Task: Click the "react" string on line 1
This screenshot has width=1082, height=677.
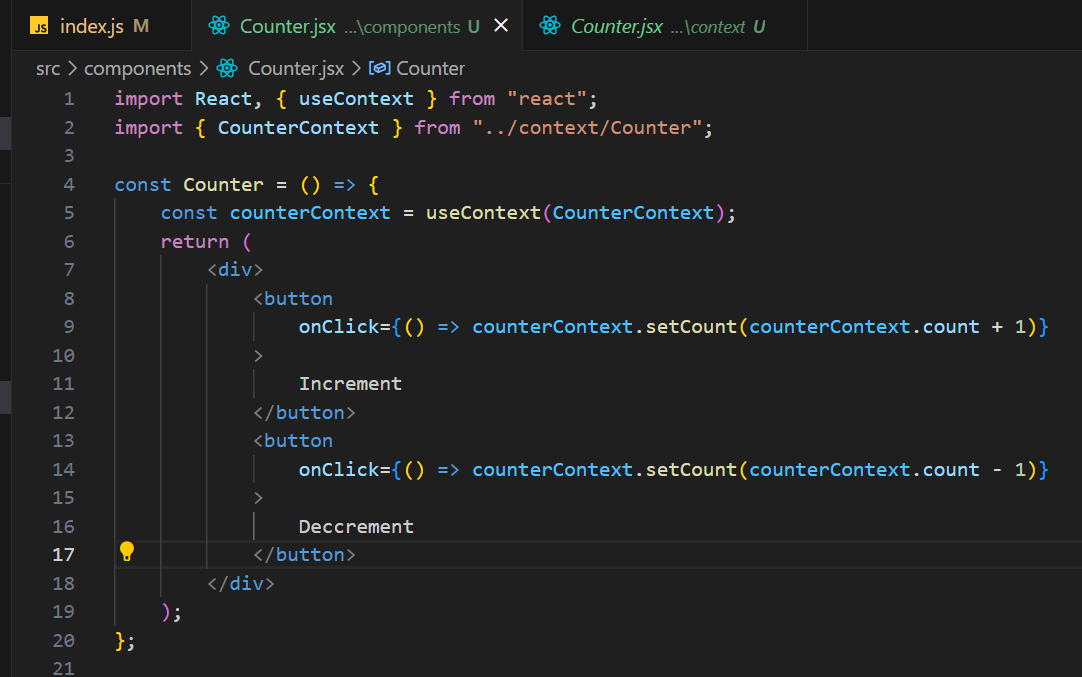Action: (x=547, y=99)
